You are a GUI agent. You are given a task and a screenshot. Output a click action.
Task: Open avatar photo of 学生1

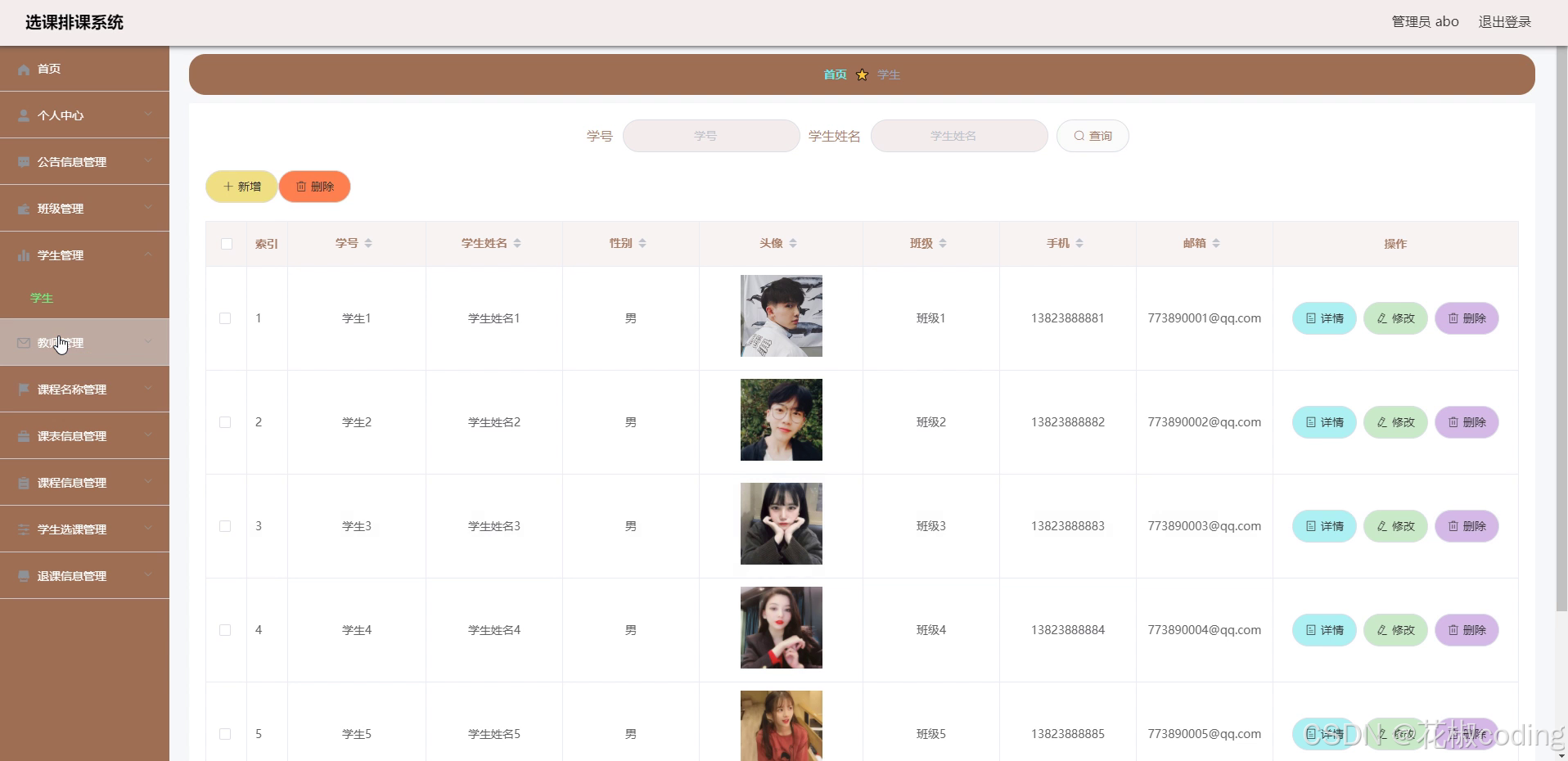coord(782,316)
